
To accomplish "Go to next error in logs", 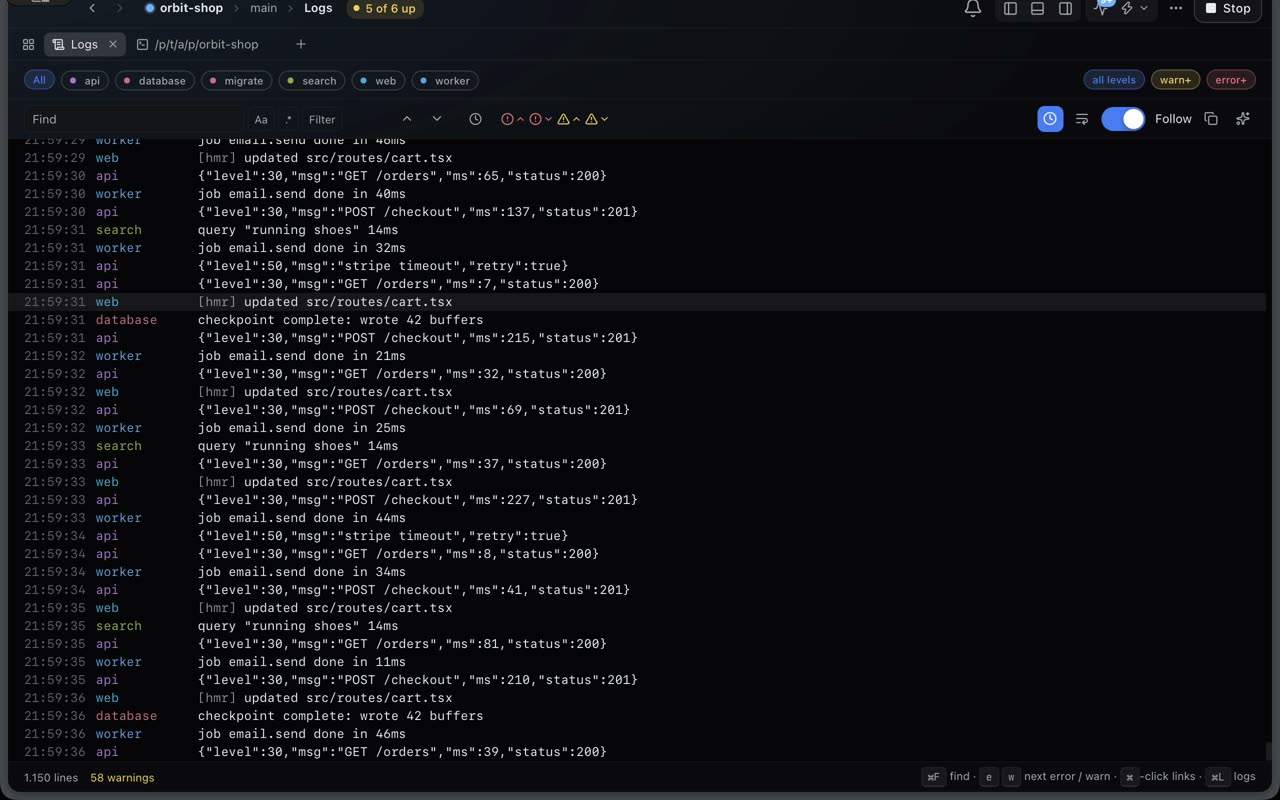I will [541, 119].
